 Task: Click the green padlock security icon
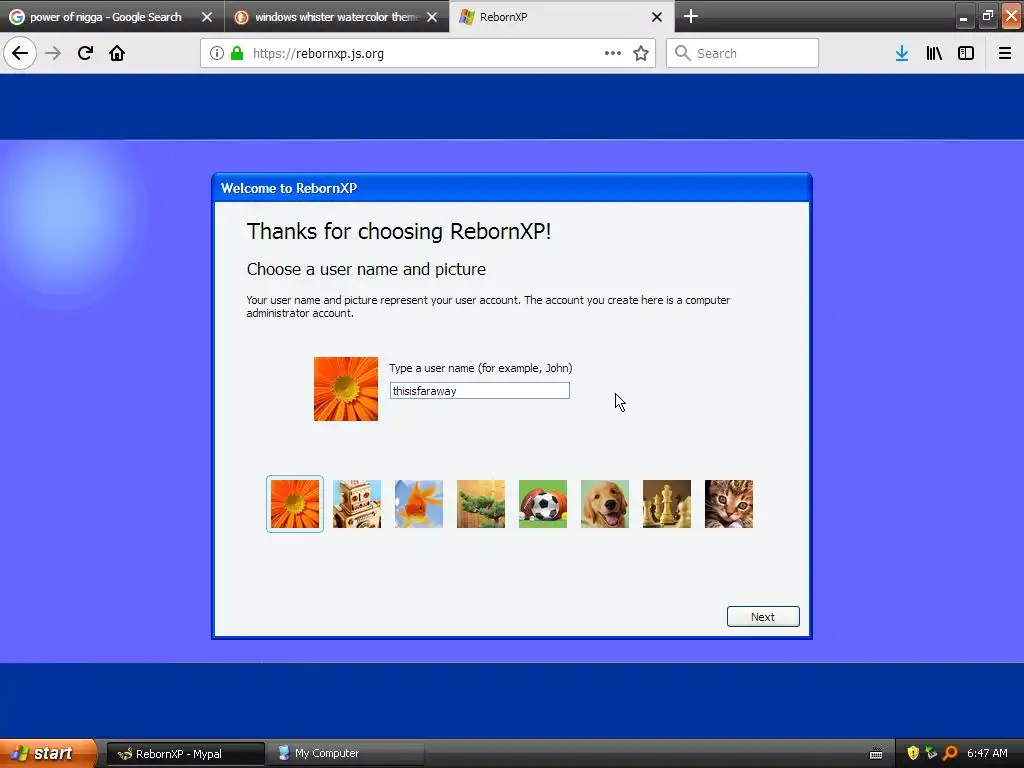point(236,53)
